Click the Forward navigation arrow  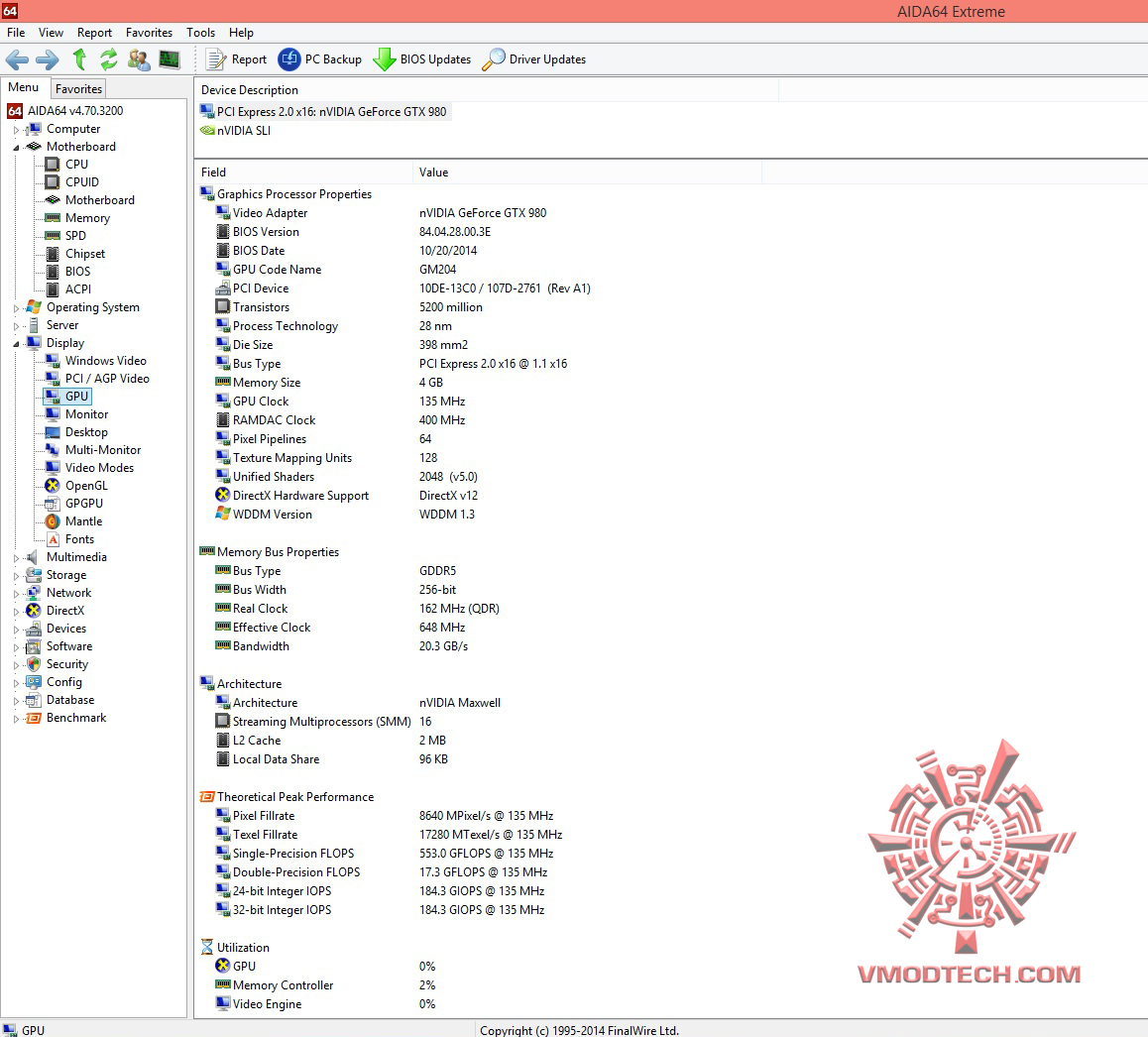click(48, 59)
